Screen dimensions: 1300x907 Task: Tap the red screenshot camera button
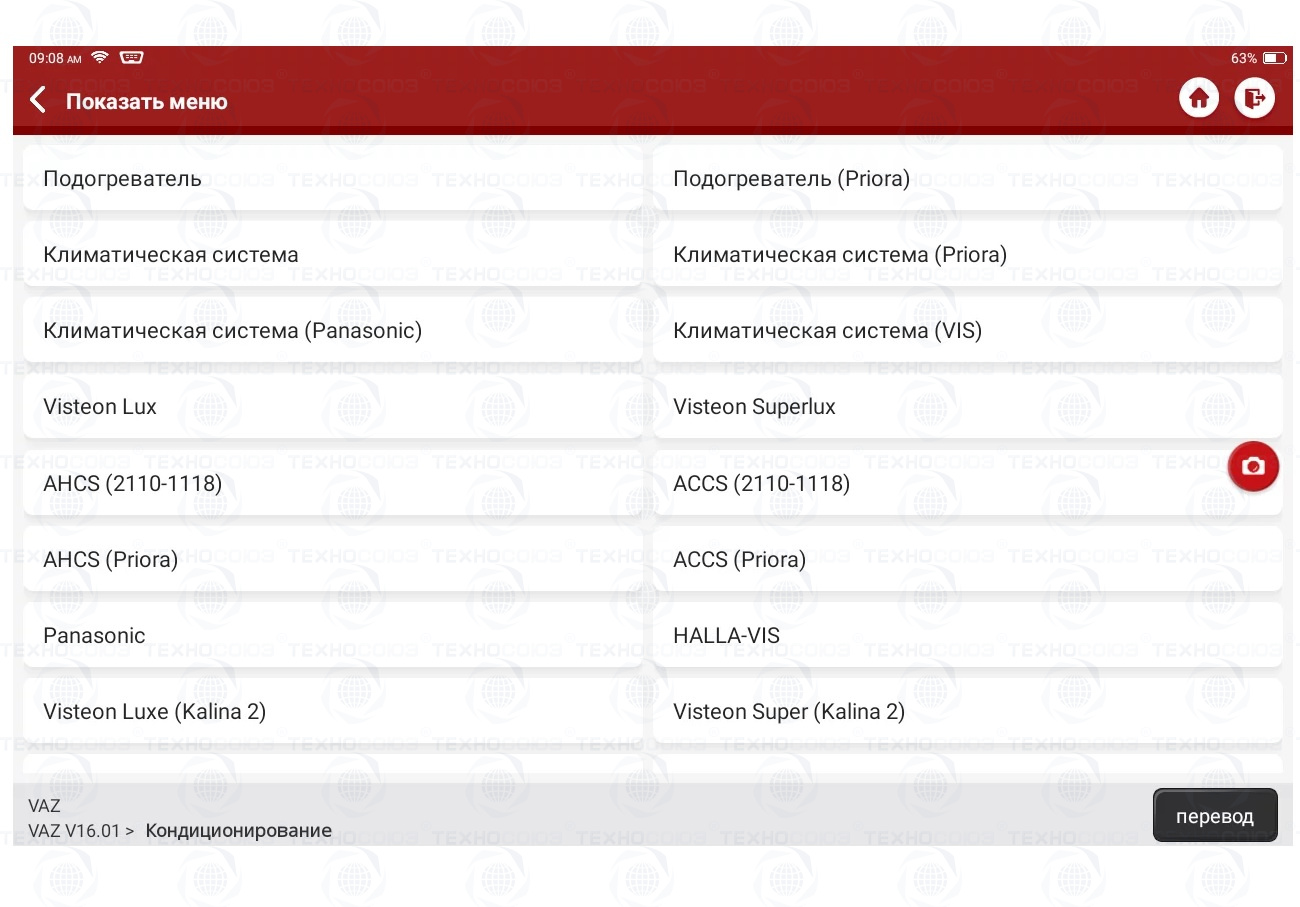click(x=1253, y=466)
